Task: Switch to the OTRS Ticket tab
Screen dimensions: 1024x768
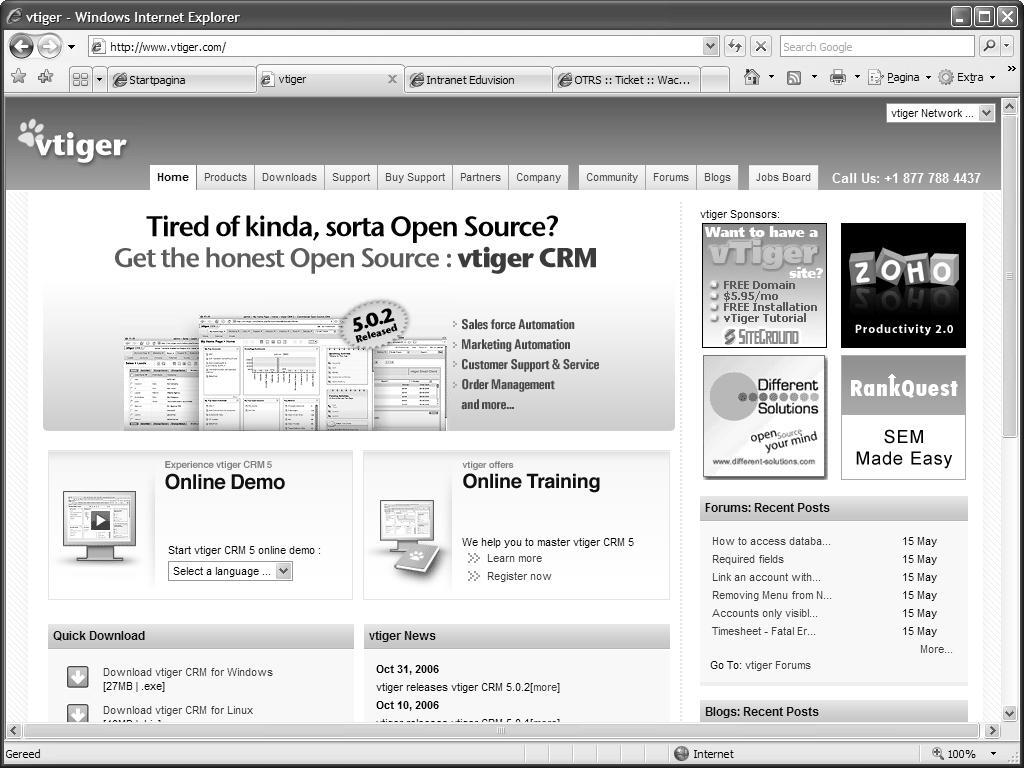Action: (626, 80)
